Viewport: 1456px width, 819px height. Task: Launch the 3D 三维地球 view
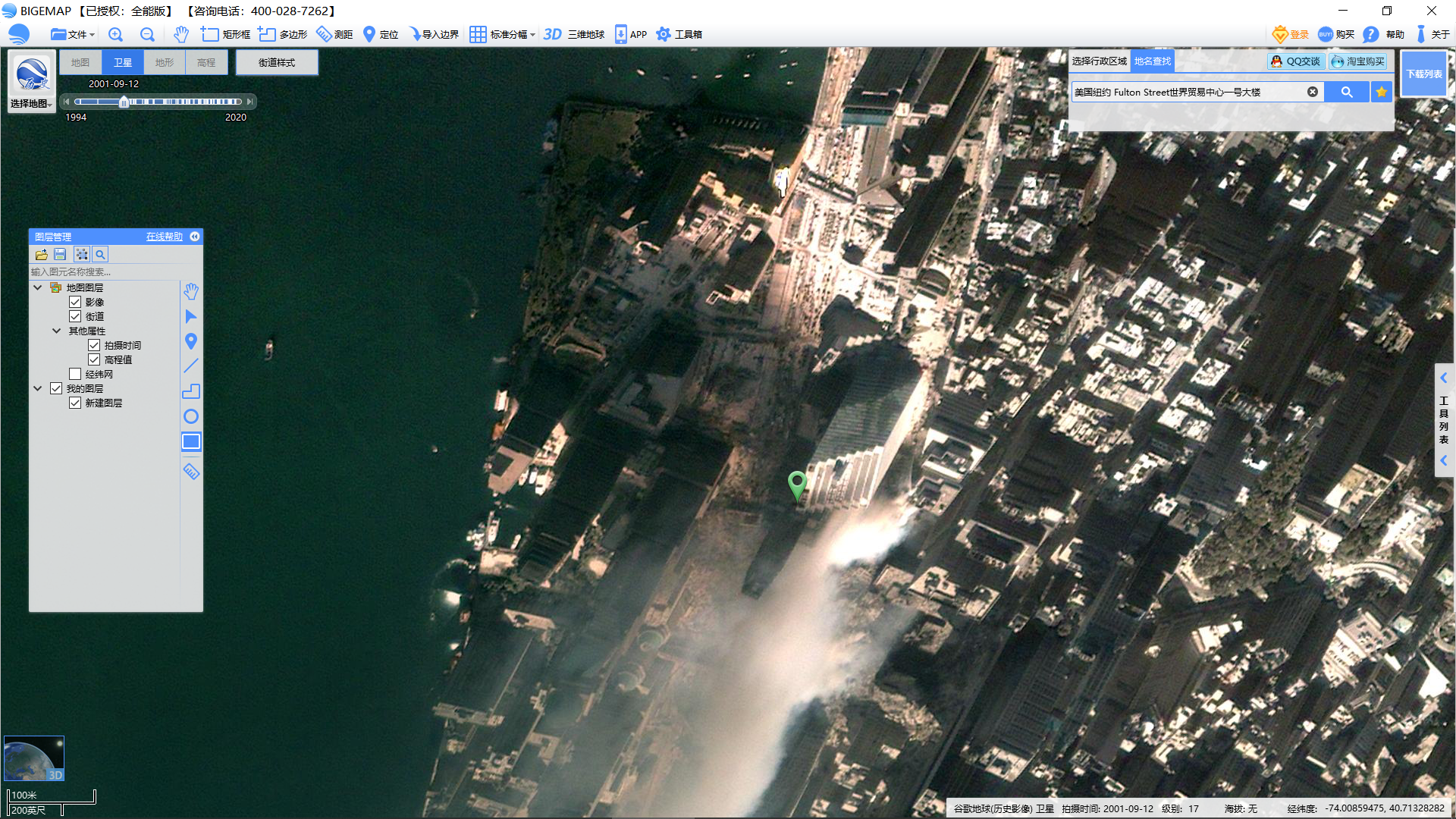point(574,34)
